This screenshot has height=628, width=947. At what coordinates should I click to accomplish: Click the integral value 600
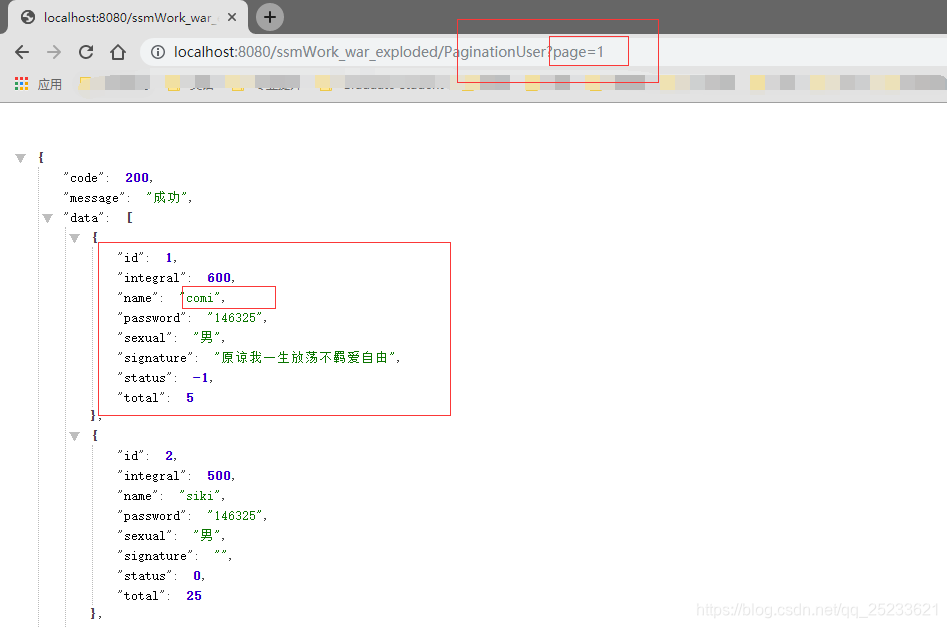tap(219, 278)
